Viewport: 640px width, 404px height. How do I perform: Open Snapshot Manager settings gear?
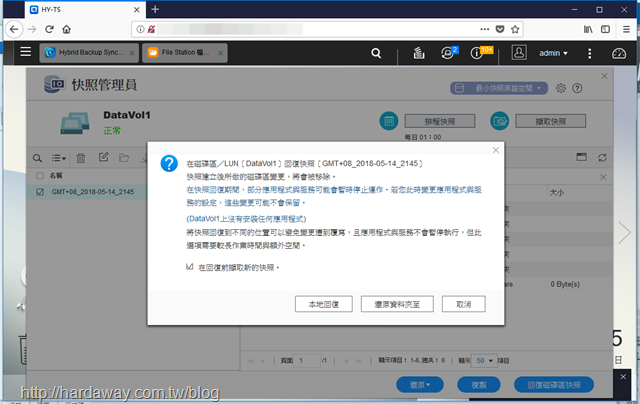(561, 88)
